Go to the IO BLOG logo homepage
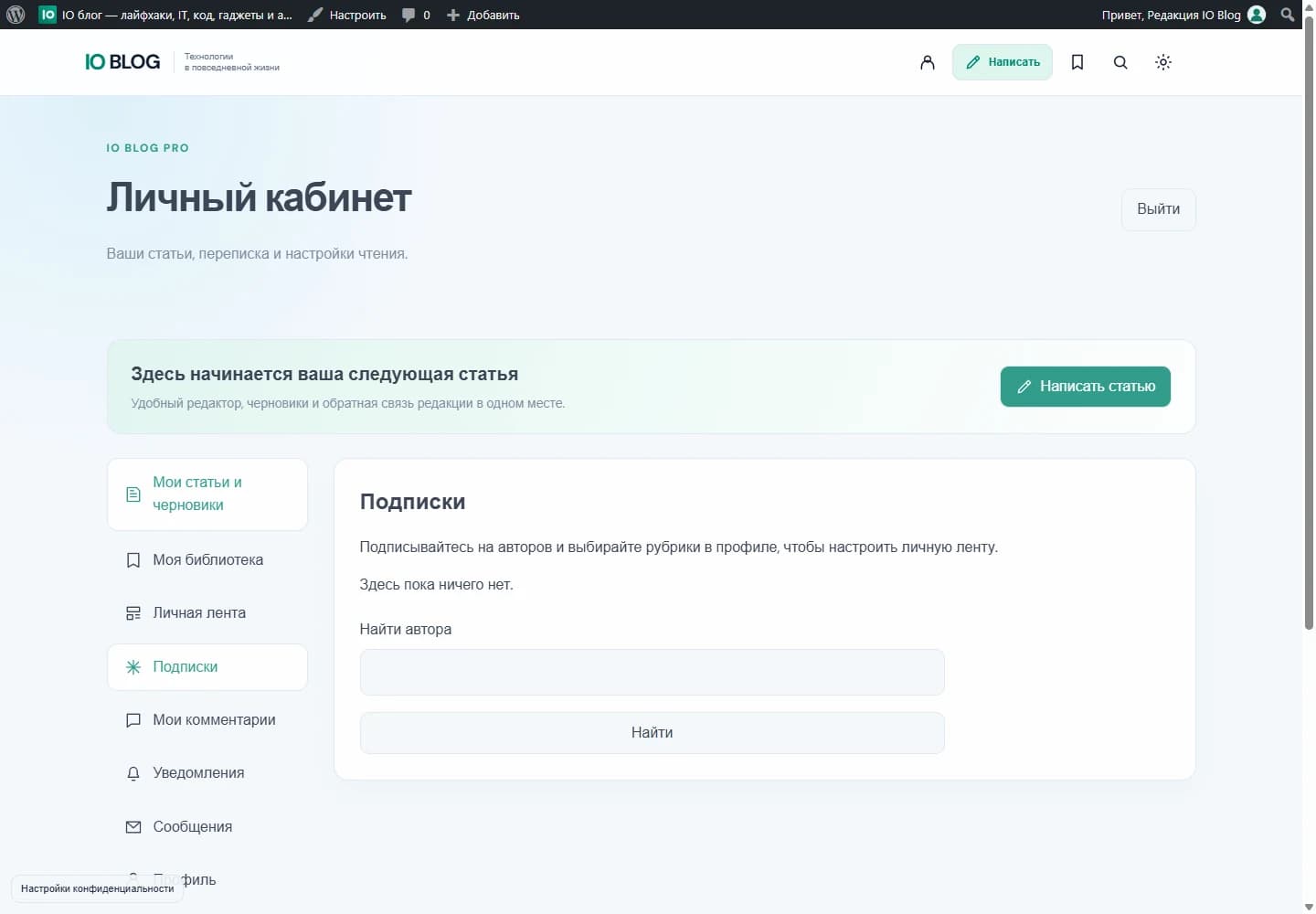 122,61
